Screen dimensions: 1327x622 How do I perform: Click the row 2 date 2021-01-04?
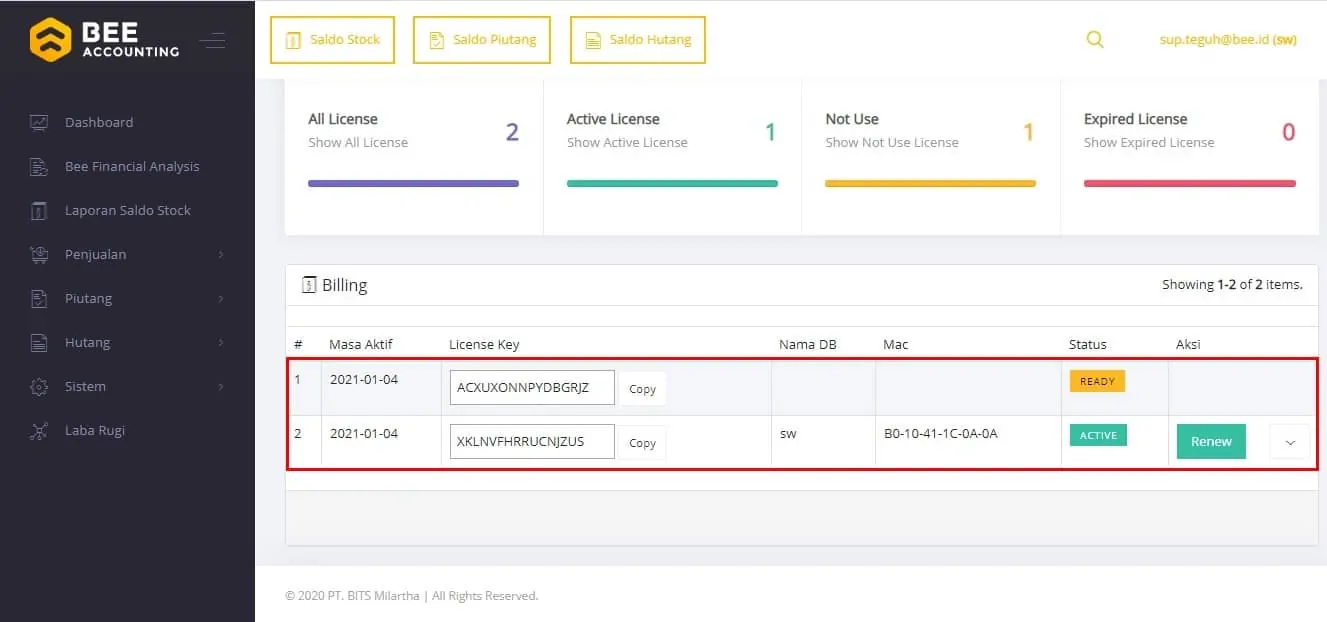tap(364, 433)
